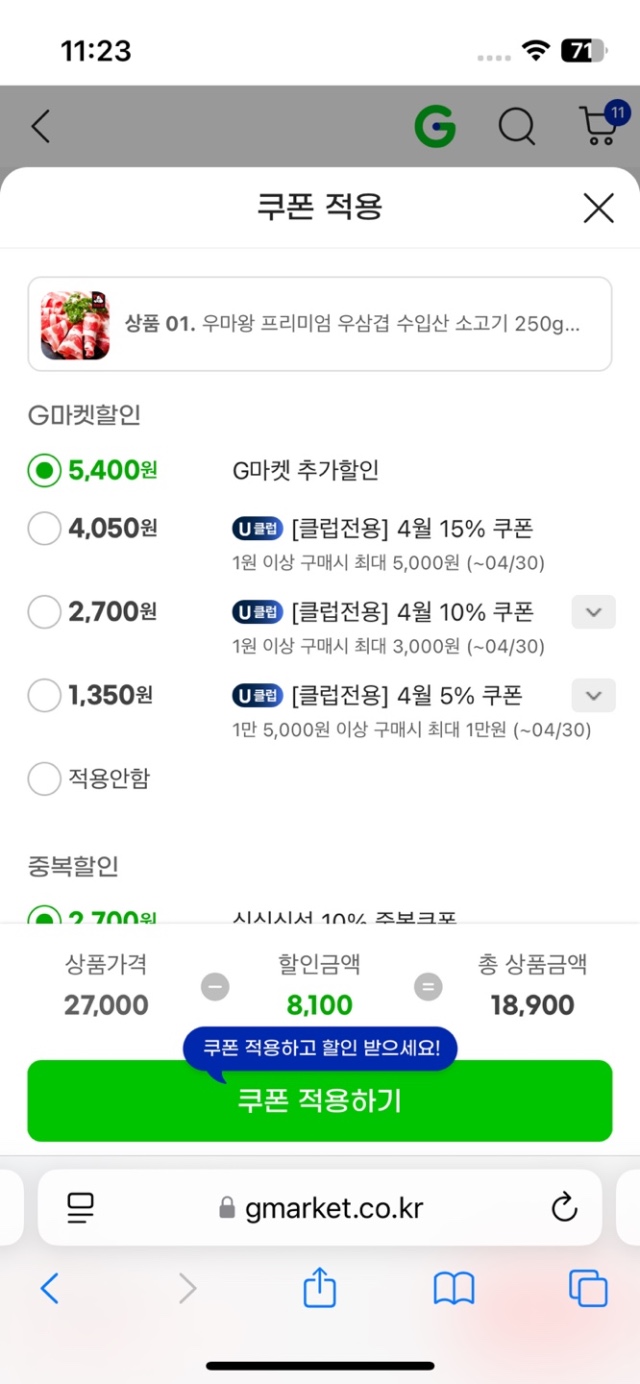Expand the 4월 5% 쿠폰 chevron
Screen dimensions: 640x1384
[593, 695]
